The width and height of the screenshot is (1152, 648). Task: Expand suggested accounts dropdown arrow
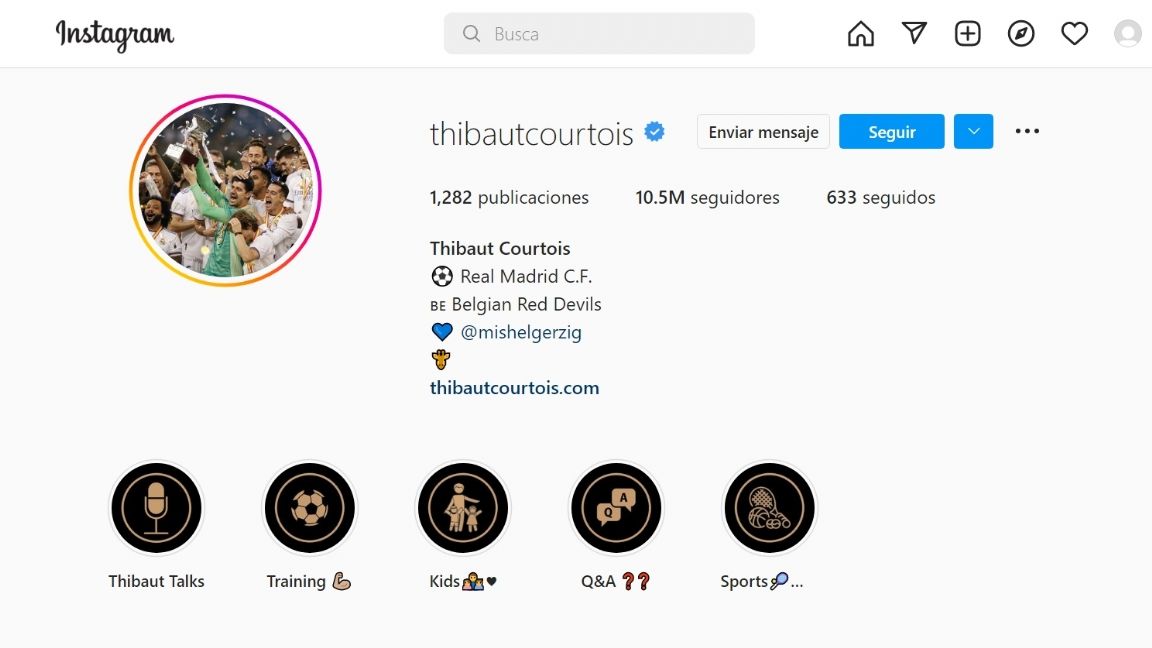(973, 132)
